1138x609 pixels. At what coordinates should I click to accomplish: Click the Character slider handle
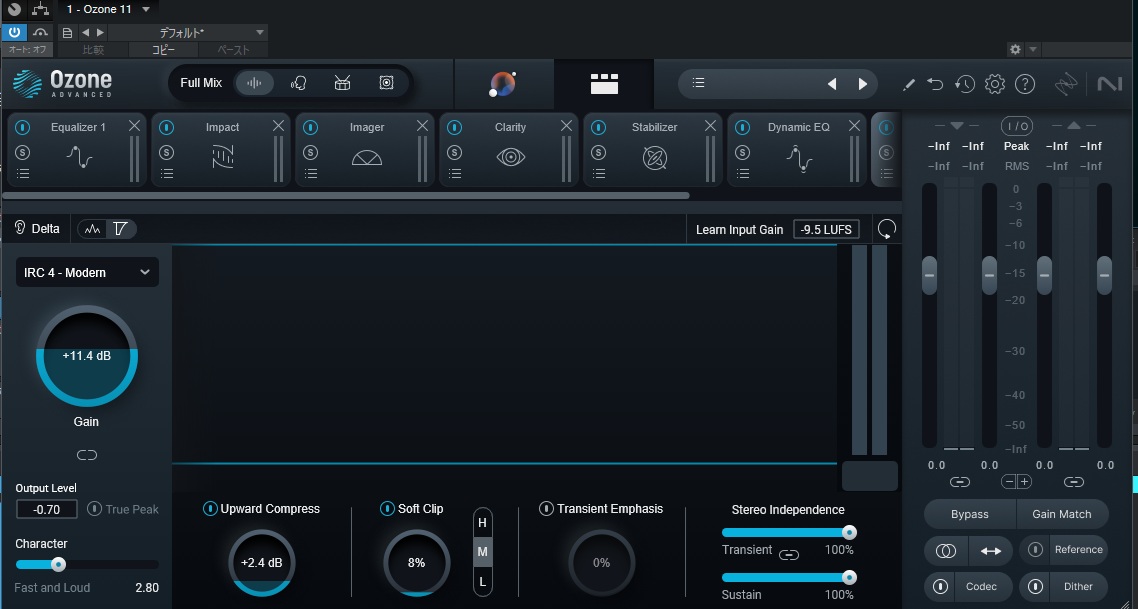tap(59, 564)
